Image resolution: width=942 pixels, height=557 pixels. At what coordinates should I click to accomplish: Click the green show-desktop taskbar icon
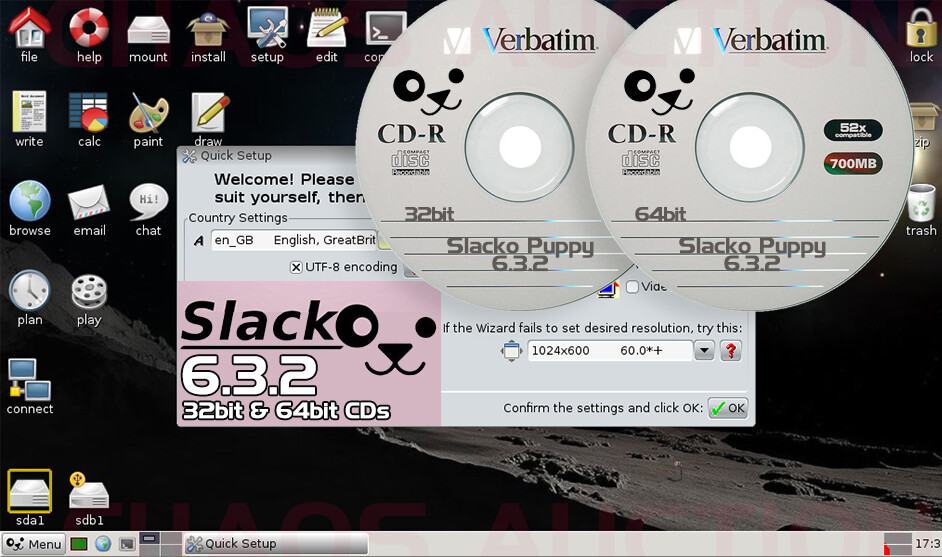tap(79, 544)
